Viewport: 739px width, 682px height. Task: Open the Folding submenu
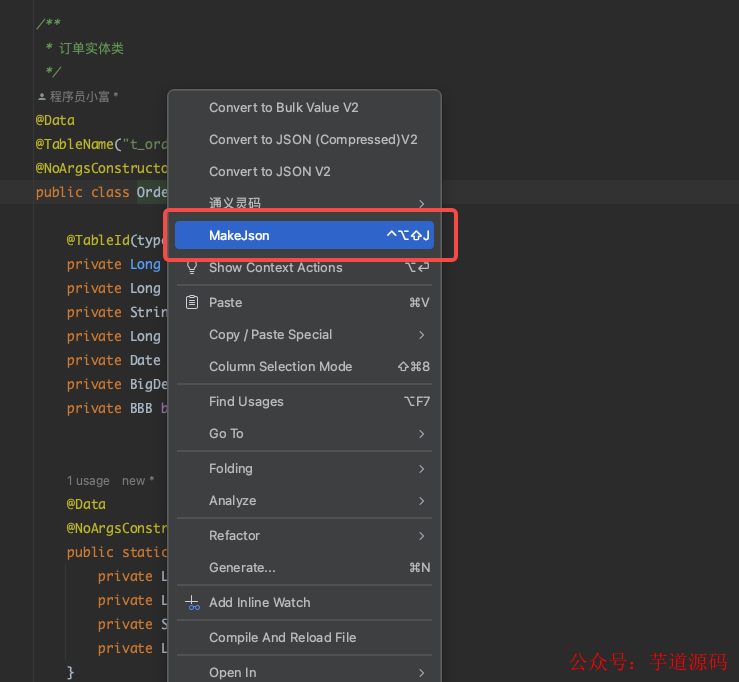(x=304, y=468)
